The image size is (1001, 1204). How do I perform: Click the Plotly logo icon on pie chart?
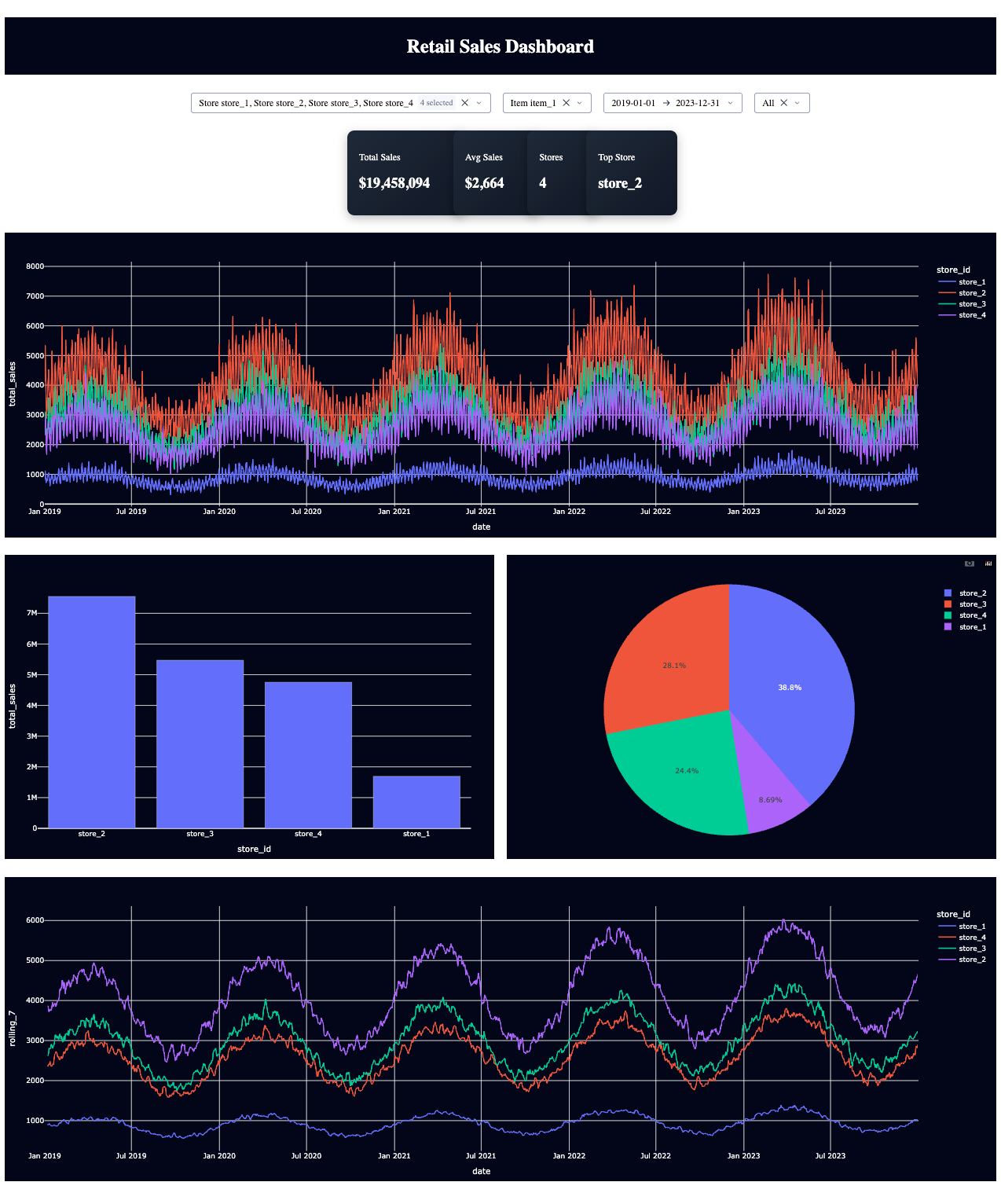tap(988, 563)
